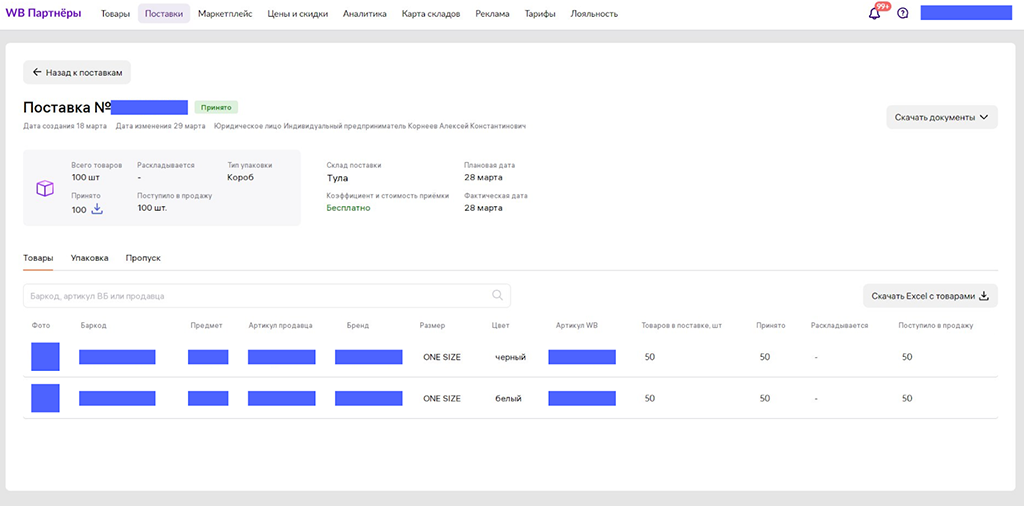Switch to the Пропуск tab
1024x506 pixels.
pos(143,258)
